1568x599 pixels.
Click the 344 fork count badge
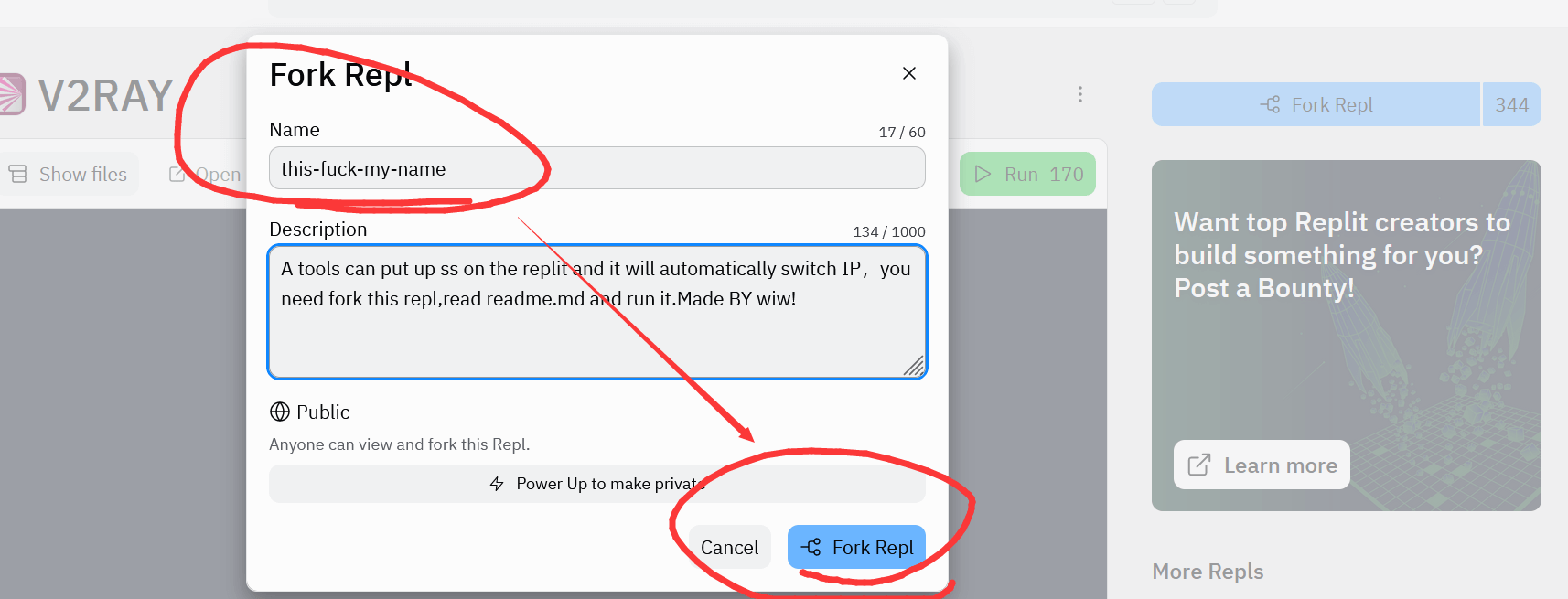pos(1511,104)
